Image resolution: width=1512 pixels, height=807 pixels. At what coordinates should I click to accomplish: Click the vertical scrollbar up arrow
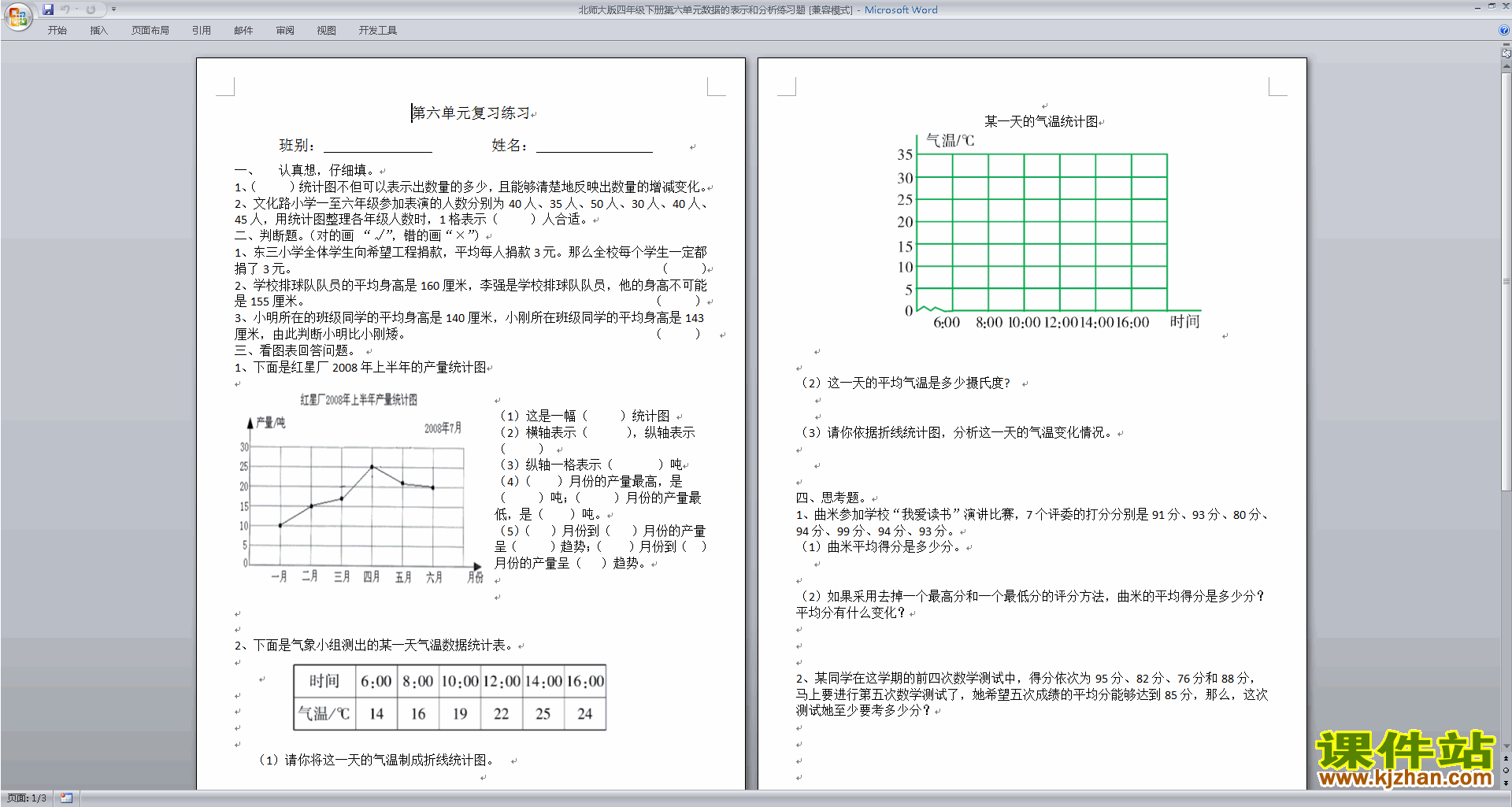(x=1506, y=67)
